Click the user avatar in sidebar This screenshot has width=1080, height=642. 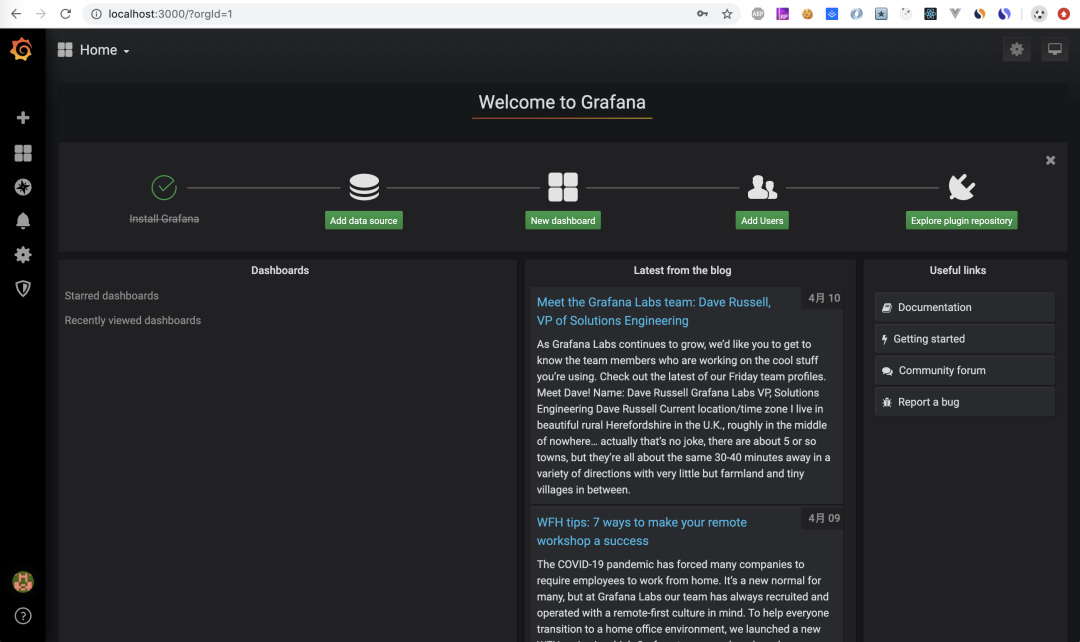(x=23, y=582)
